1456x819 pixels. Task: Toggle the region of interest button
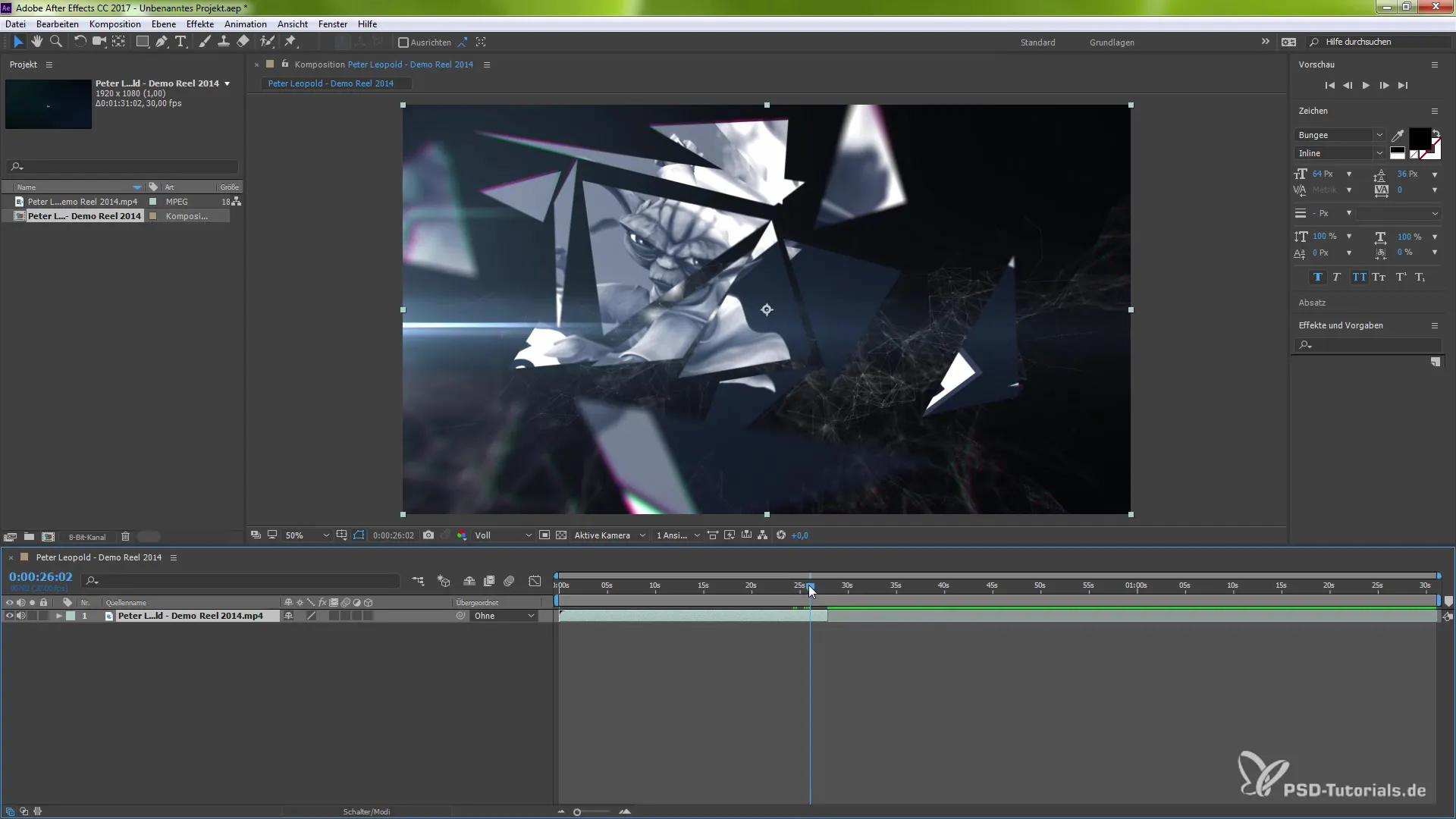coord(544,535)
